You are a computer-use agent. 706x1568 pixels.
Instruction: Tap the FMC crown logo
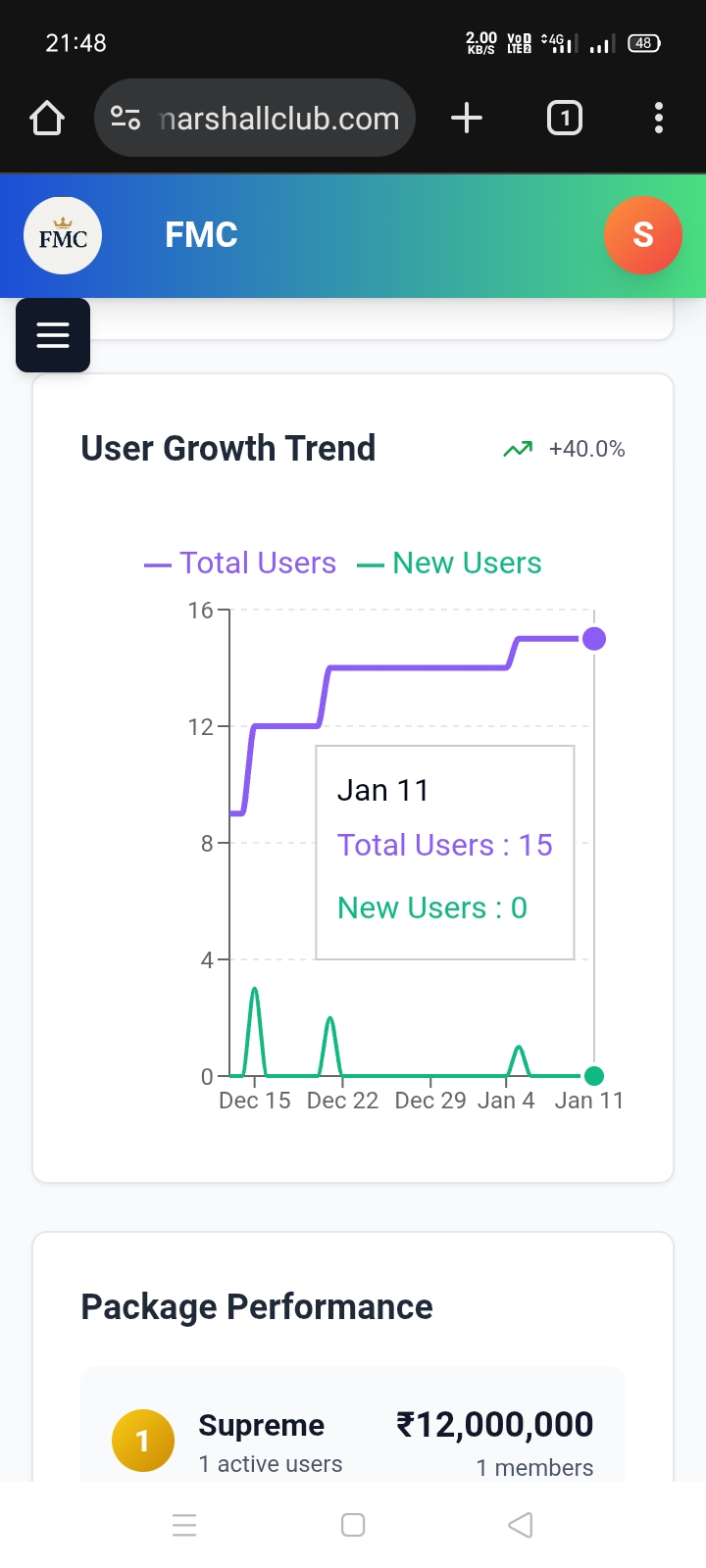[x=63, y=235]
